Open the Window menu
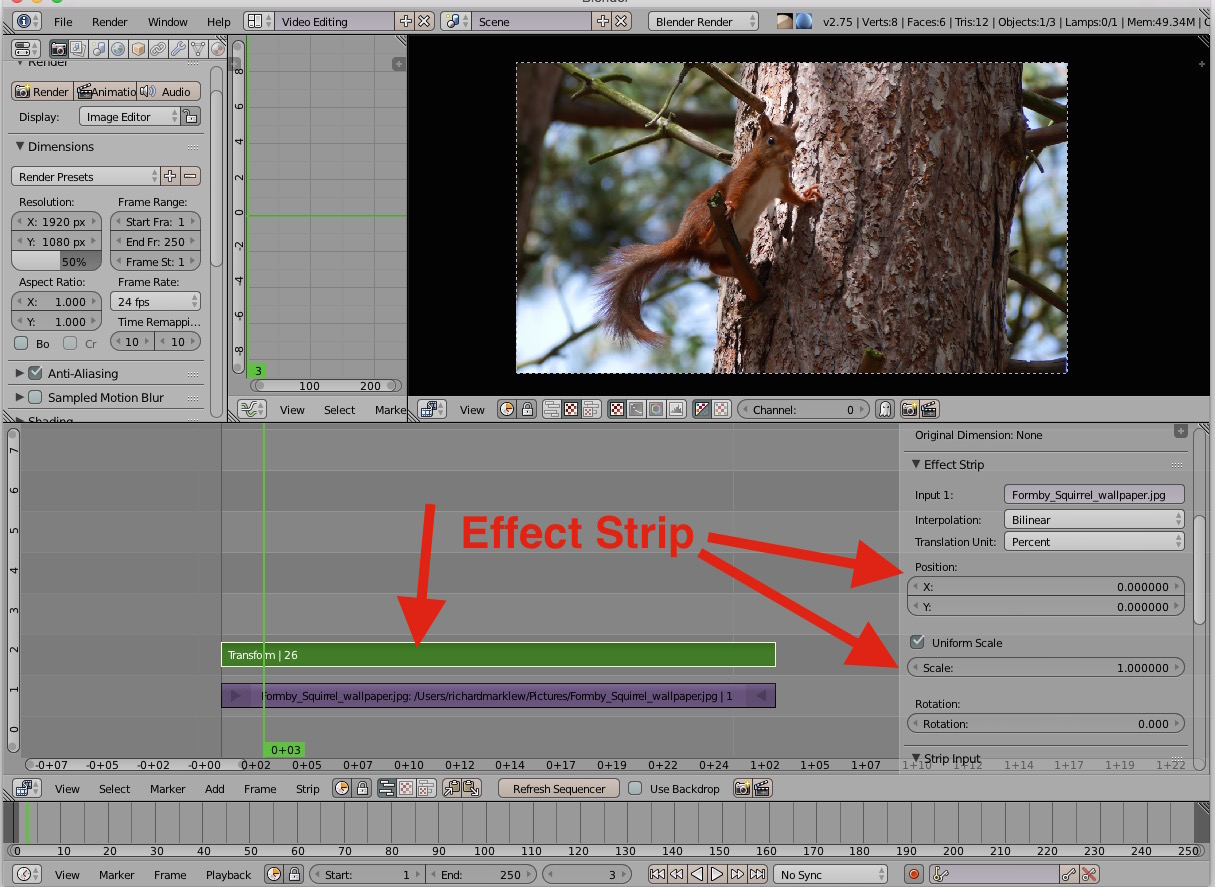The height and width of the screenshot is (887, 1215). [167, 21]
